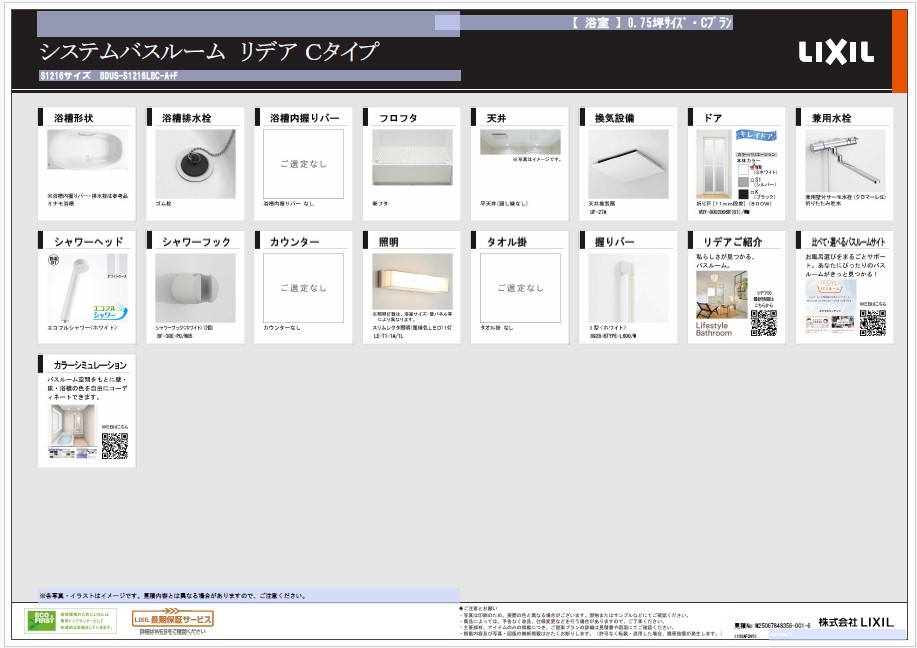Click the 握りバー grab bar photo
Viewport: 917px width, 648px height.
[x=629, y=288]
